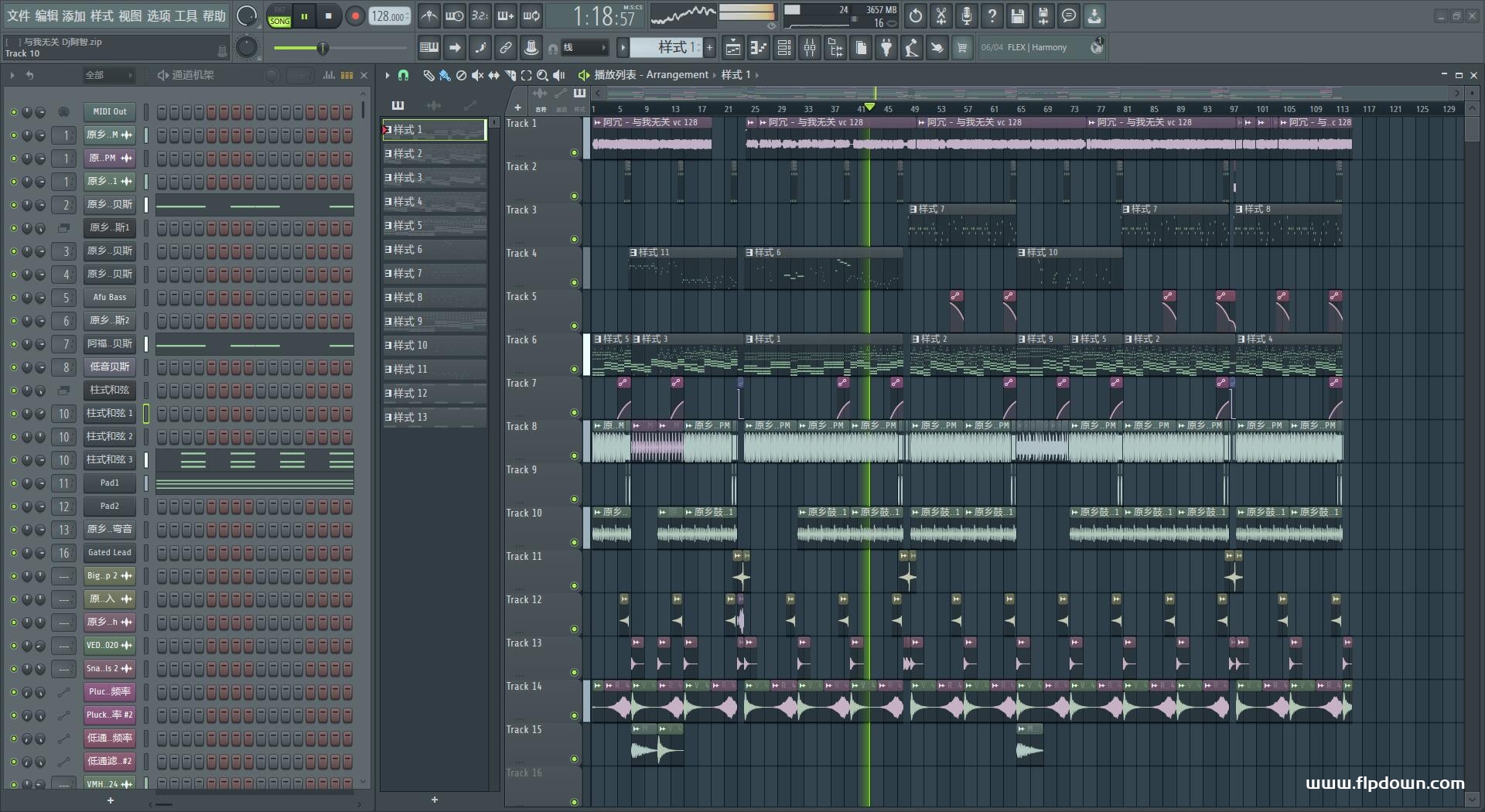Open the channel rack options arrow
The height and width of the screenshot is (812, 1485).
click(x=12, y=75)
